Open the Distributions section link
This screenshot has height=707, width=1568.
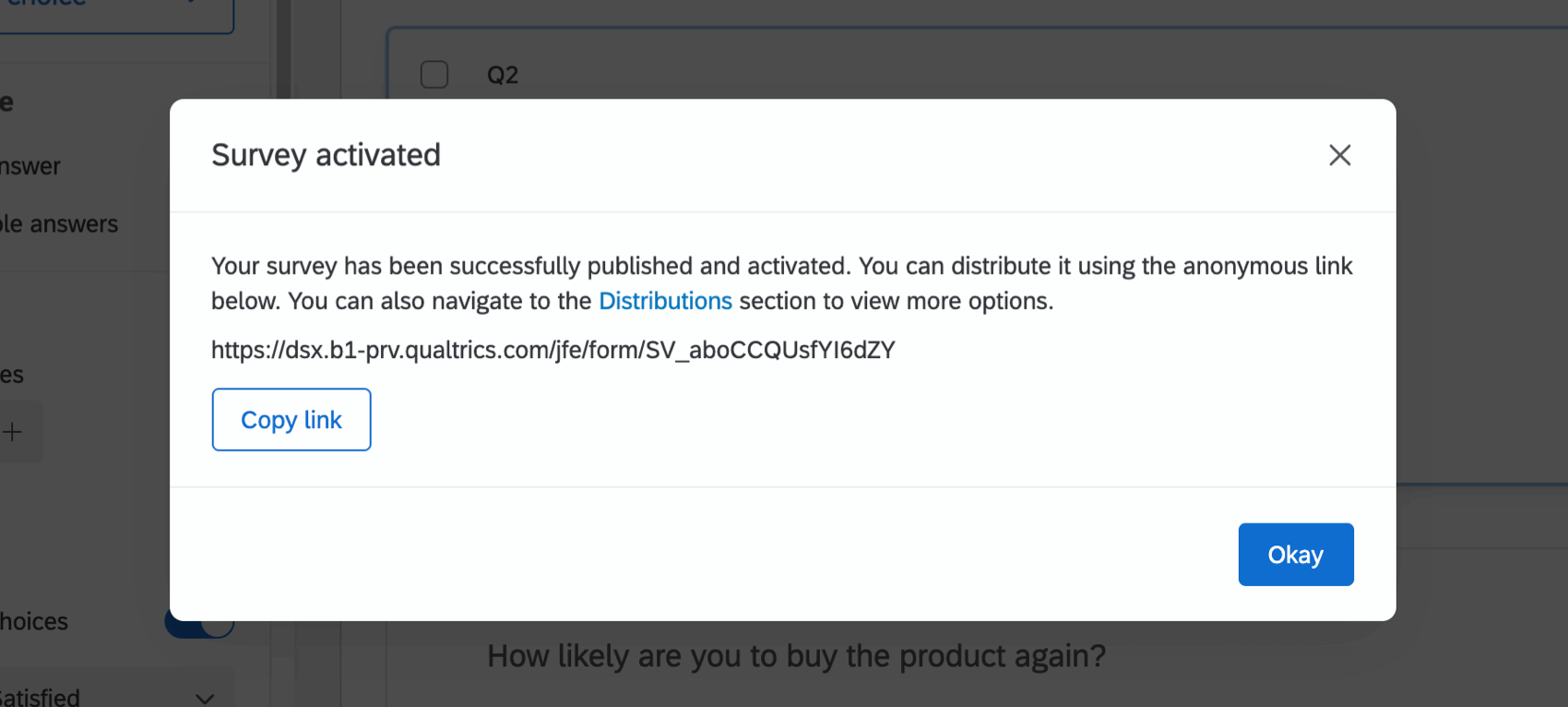pos(665,300)
